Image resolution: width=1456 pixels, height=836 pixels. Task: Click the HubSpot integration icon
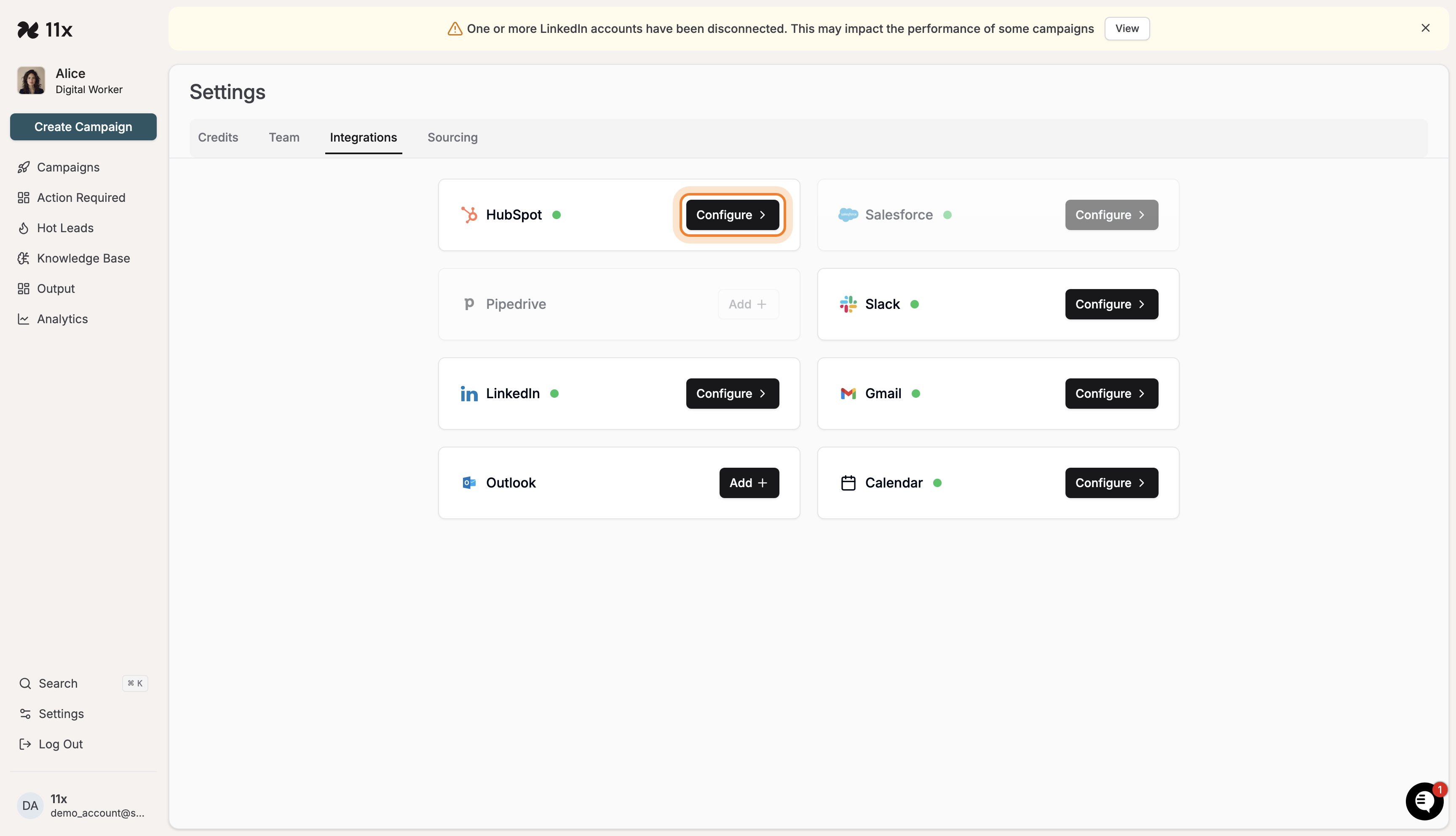(x=469, y=214)
